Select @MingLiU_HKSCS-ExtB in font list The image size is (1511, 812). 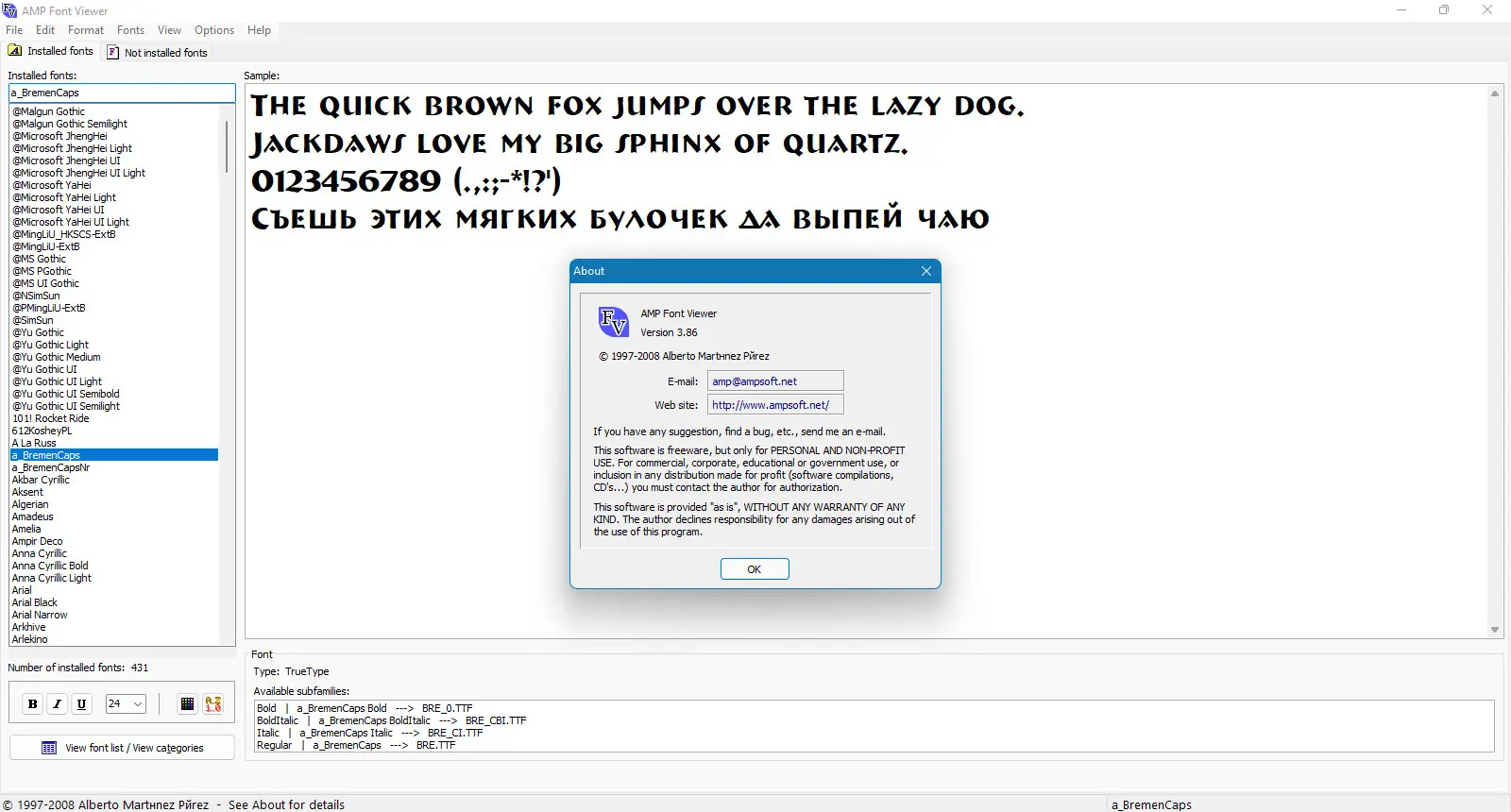pyautogui.click(x=114, y=234)
